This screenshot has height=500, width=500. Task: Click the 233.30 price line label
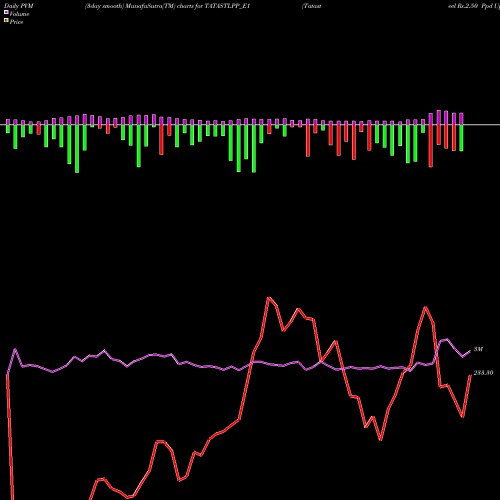coord(483,373)
